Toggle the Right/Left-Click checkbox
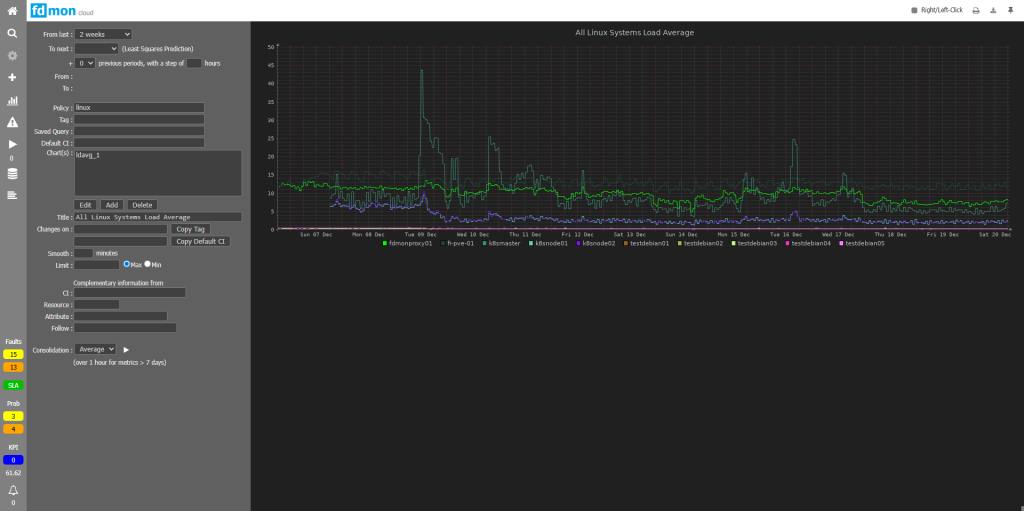This screenshot has width=1024, height=511. coord(914,10)
